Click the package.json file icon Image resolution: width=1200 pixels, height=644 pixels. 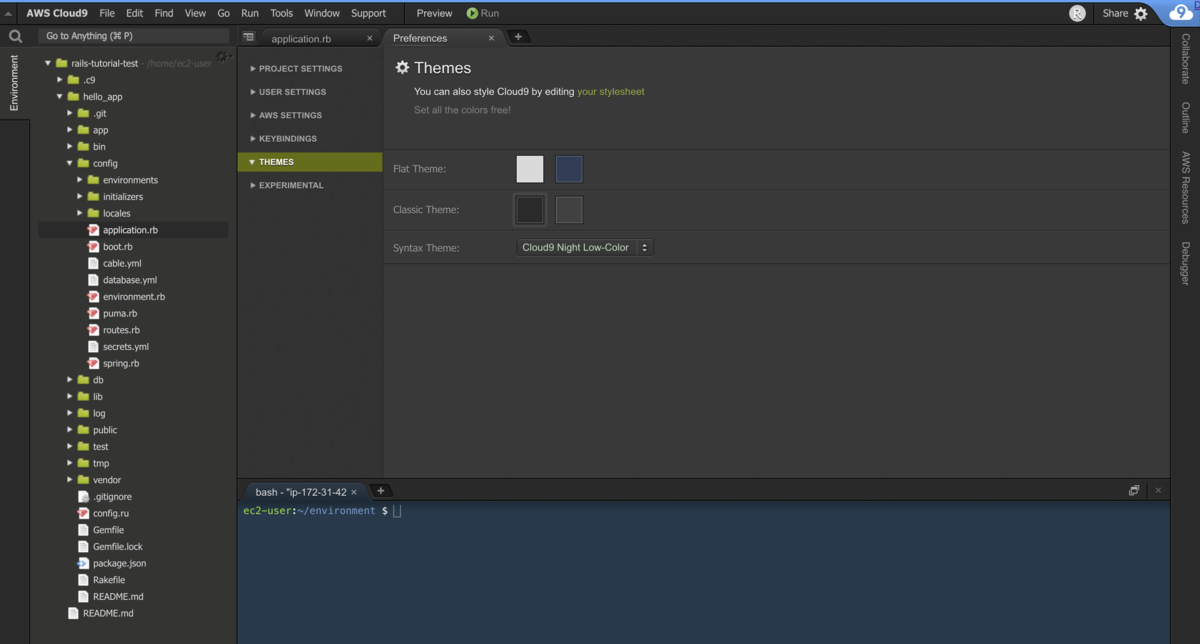click(84, 563)
